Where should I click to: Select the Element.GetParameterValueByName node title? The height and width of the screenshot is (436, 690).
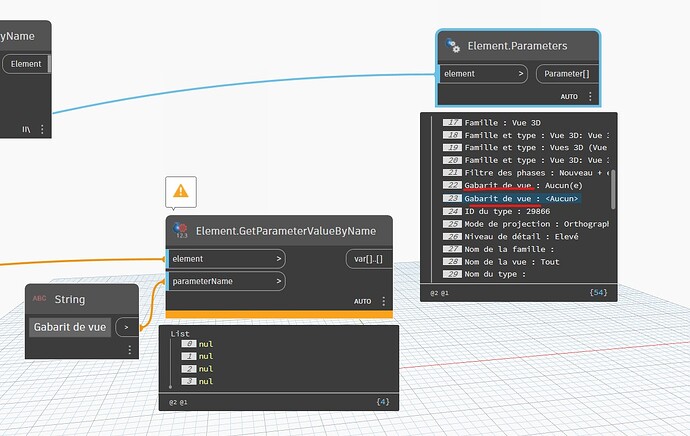point(286,231)
